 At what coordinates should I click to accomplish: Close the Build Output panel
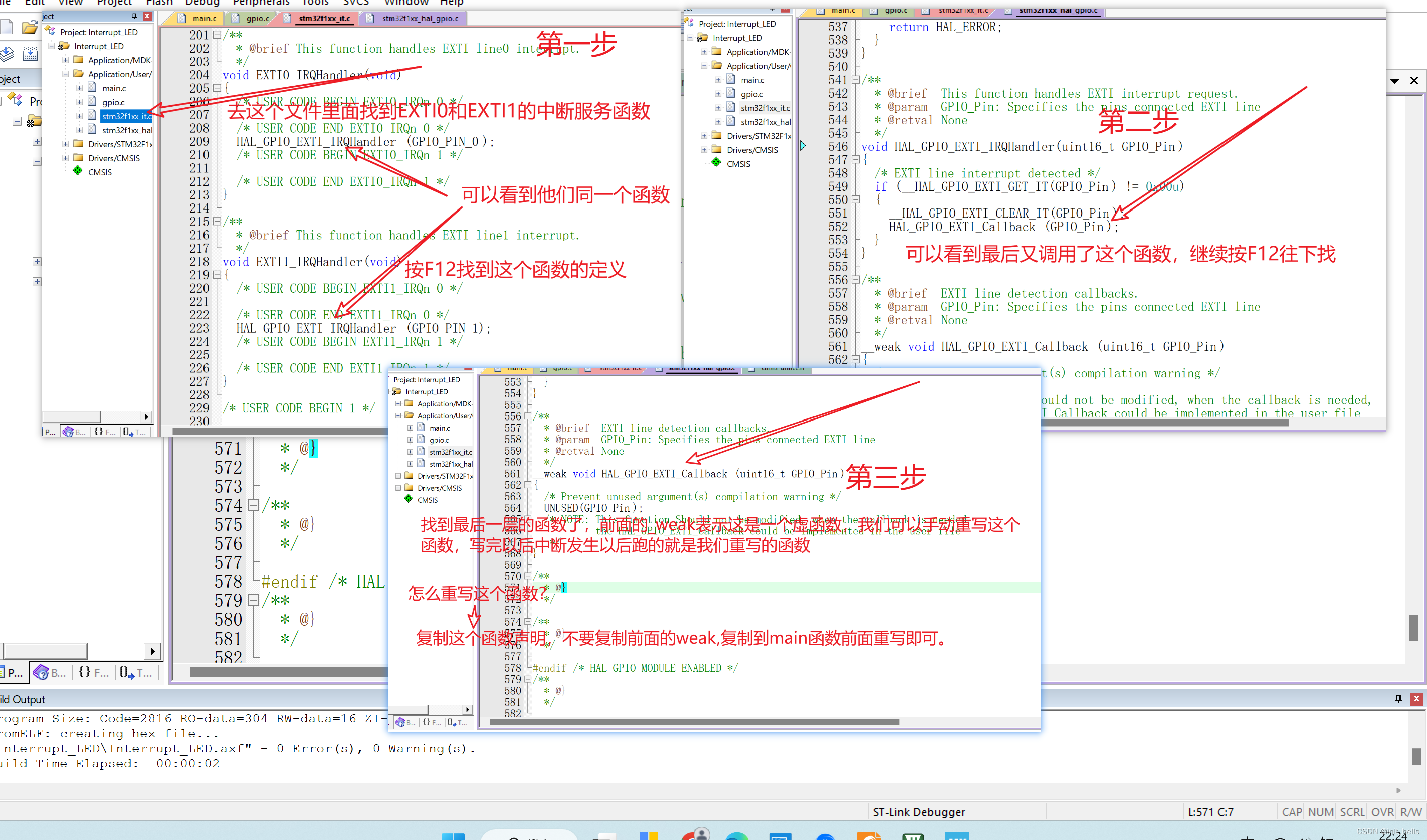click(1416, 699)
